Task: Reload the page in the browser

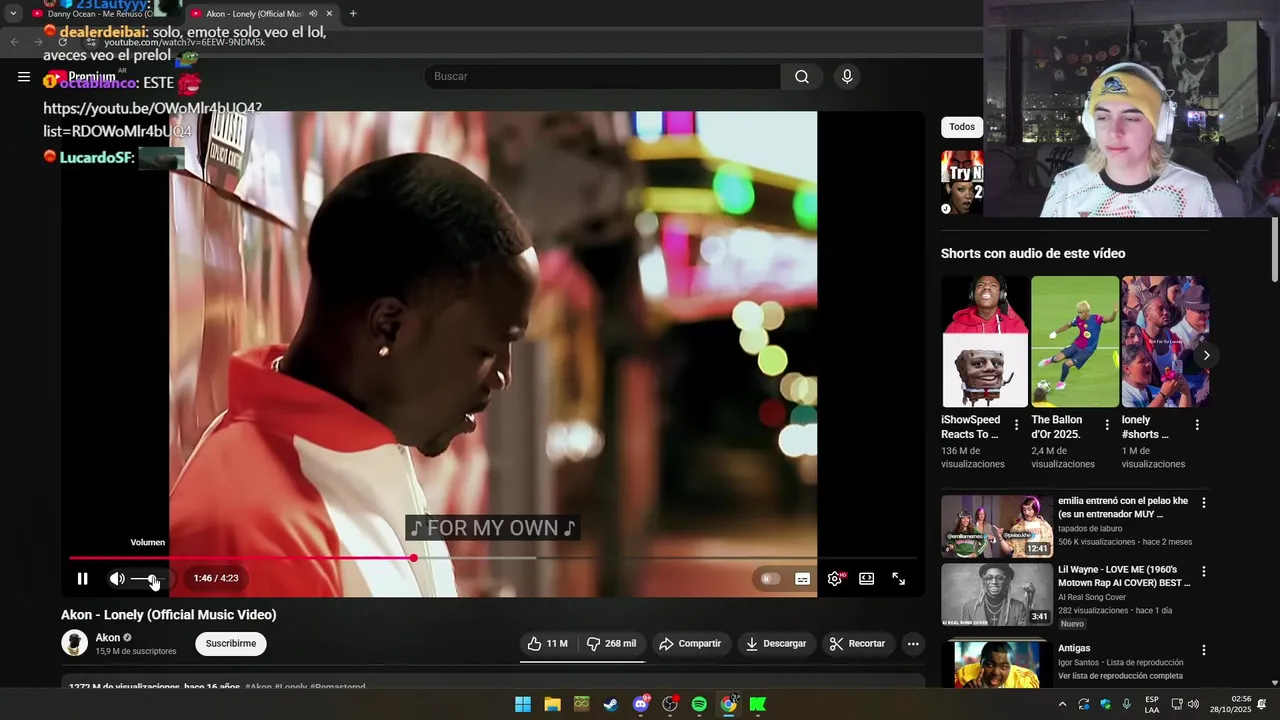Action: coord(62,42)
